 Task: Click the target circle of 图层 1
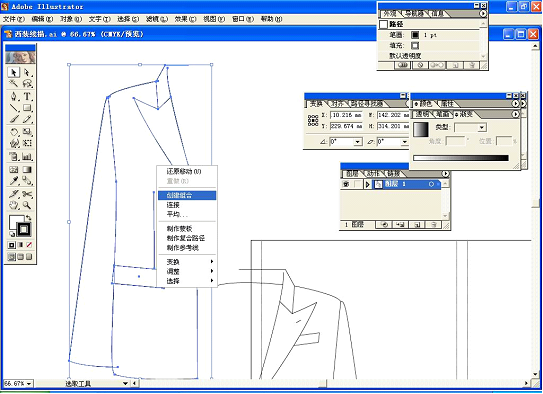coord(431,184)
